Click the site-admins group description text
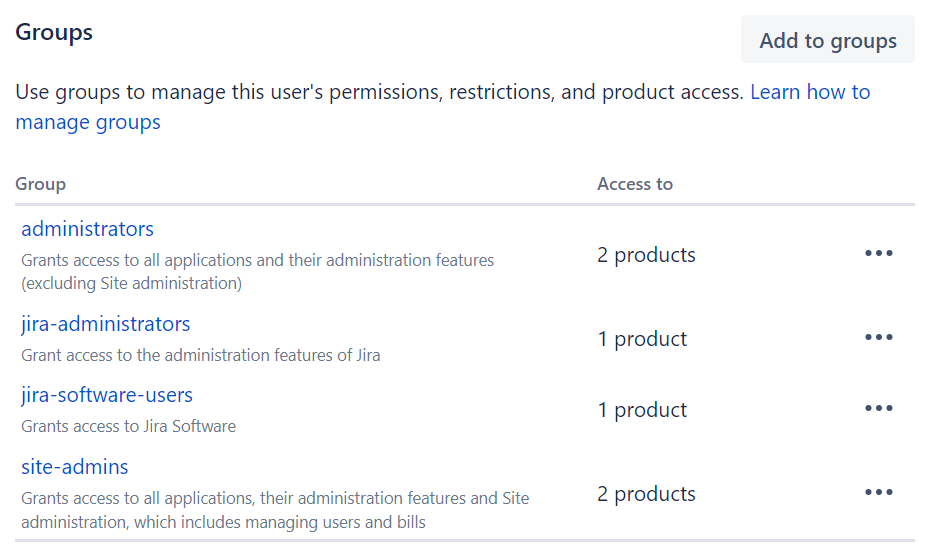The height and width of the screenshot is (556, 949). [x=275, y=509]
